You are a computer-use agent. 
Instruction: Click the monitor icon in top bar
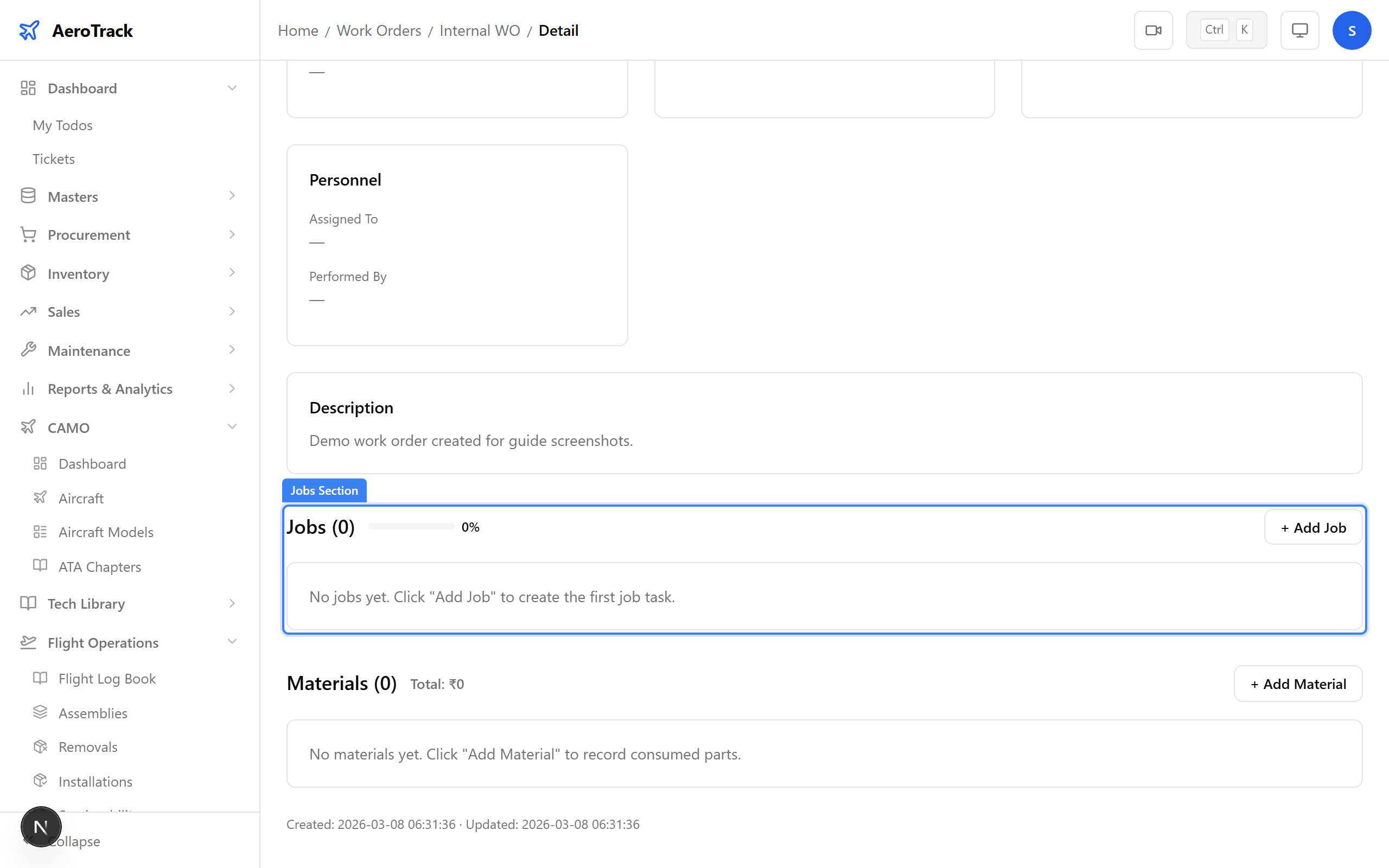1299,30
